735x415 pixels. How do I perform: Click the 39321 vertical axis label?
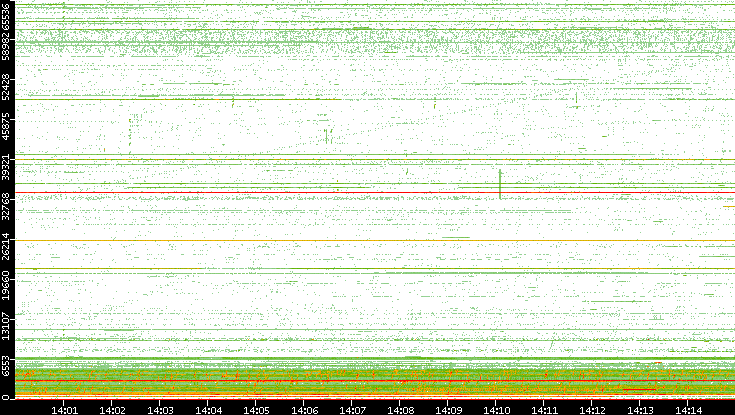[x=5, y=166]
